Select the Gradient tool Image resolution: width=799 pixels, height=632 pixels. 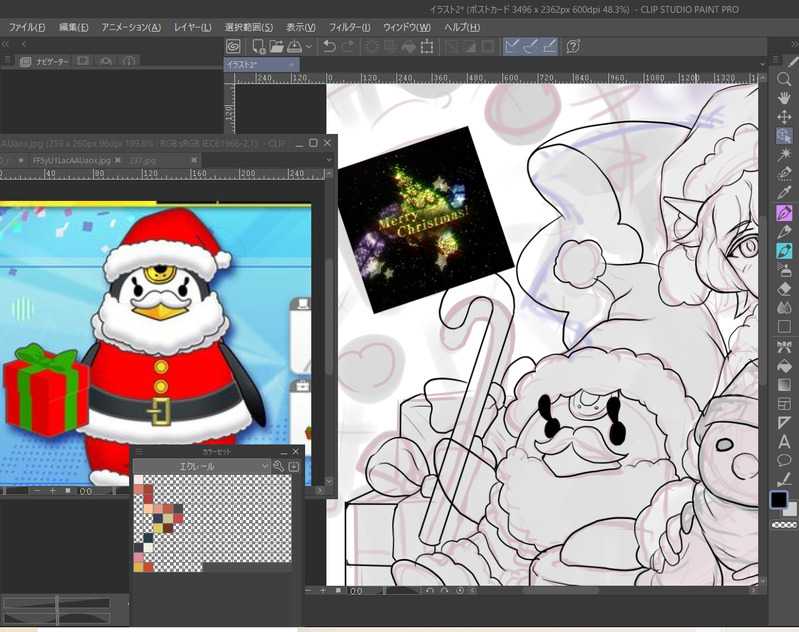[x=784, y=385]
